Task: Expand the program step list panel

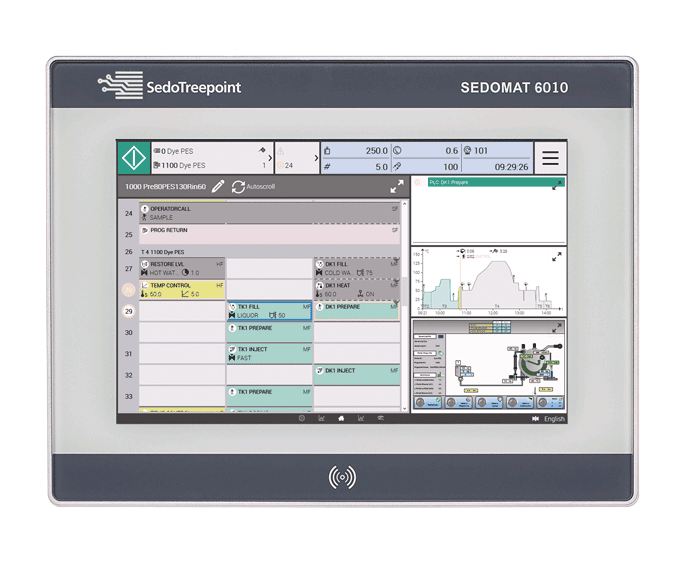Action: (x=397, y=187)
